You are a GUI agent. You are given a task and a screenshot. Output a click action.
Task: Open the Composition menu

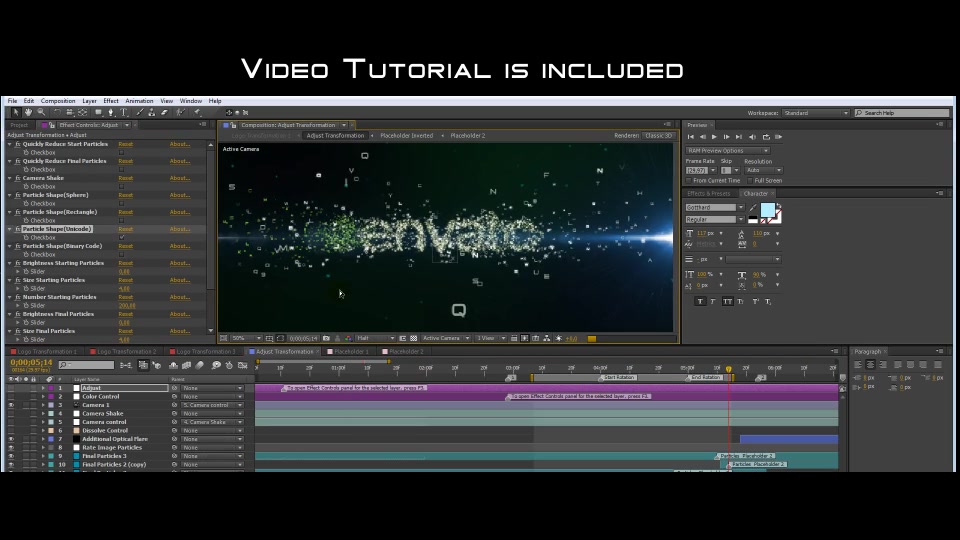(58, 101)
